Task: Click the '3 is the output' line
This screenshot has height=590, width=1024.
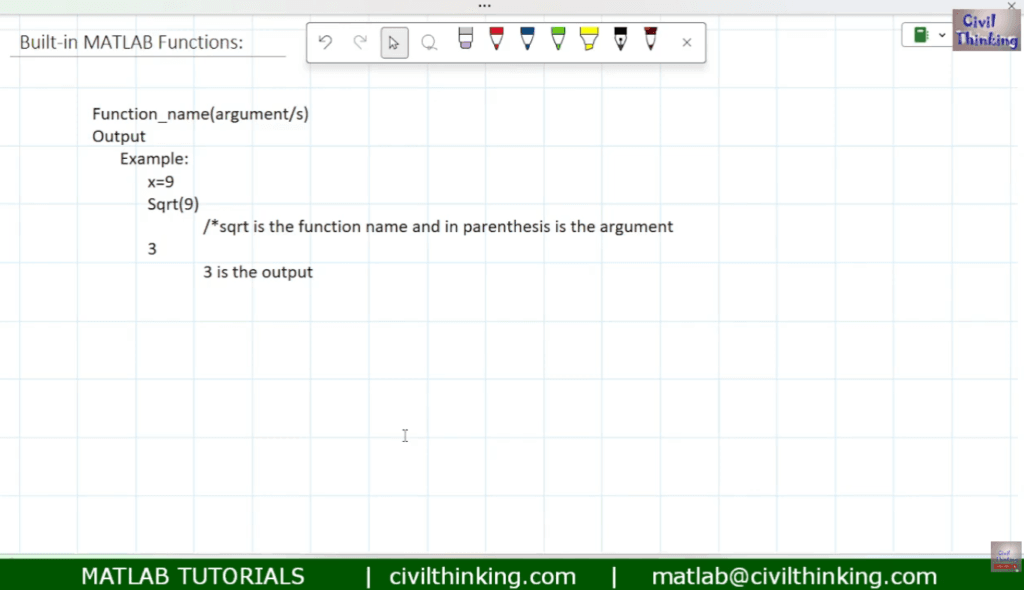Action: (x=258, y=272)
